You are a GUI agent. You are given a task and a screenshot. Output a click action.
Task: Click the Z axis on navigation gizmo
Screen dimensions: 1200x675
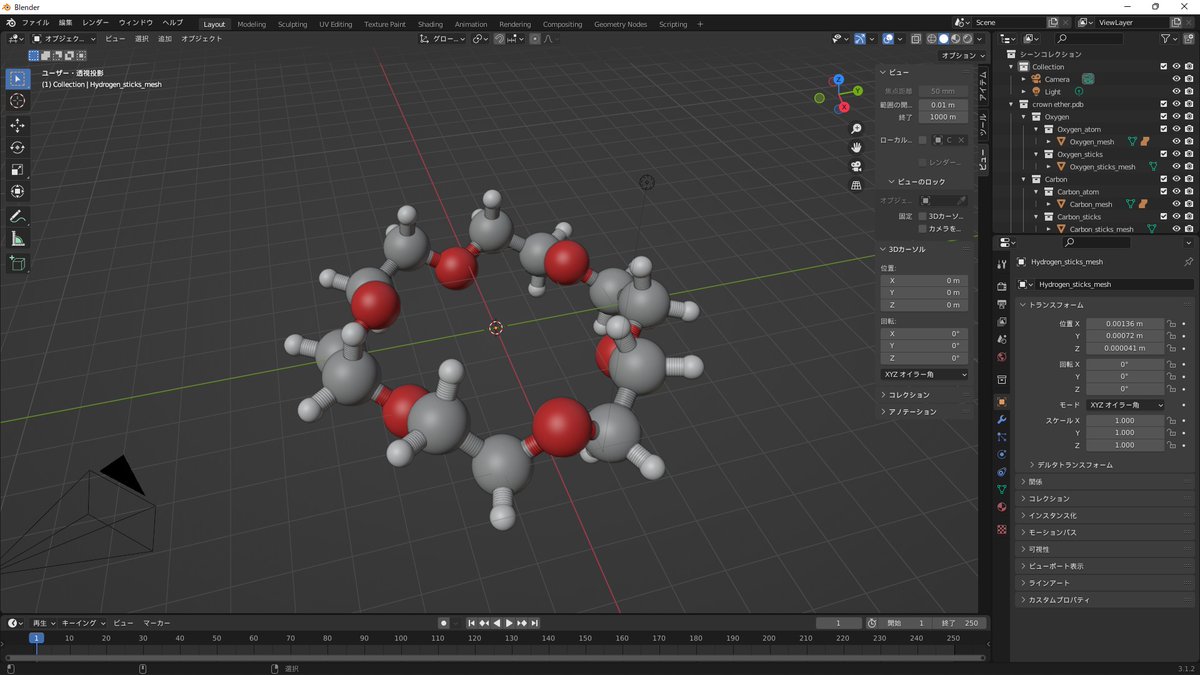pyautogui.click(x=838, y=79)
